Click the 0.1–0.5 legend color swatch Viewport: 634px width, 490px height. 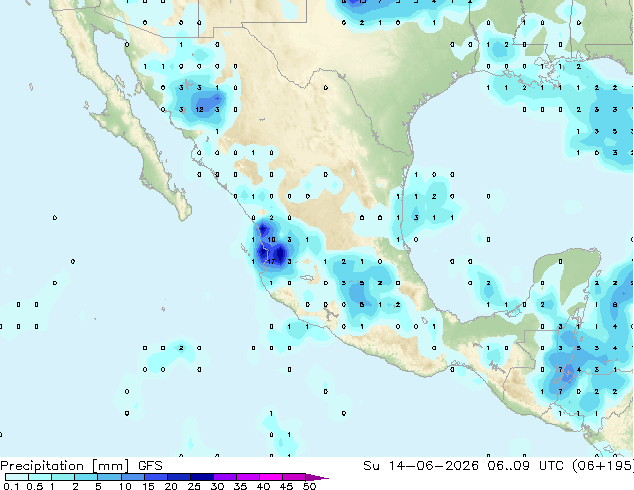pos(17,477)
